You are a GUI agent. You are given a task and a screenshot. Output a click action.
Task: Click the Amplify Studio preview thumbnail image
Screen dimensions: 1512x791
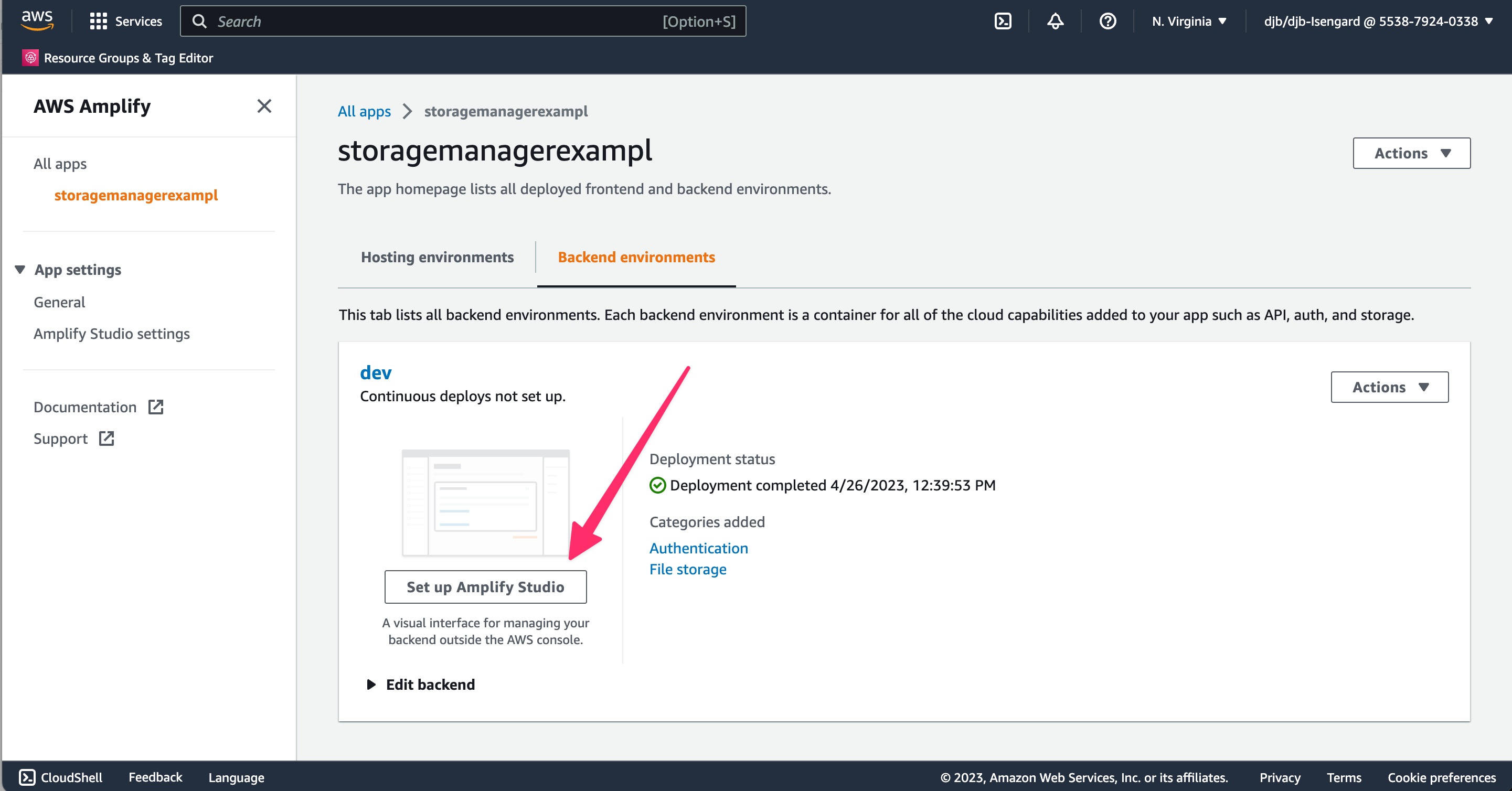[485, 505]
